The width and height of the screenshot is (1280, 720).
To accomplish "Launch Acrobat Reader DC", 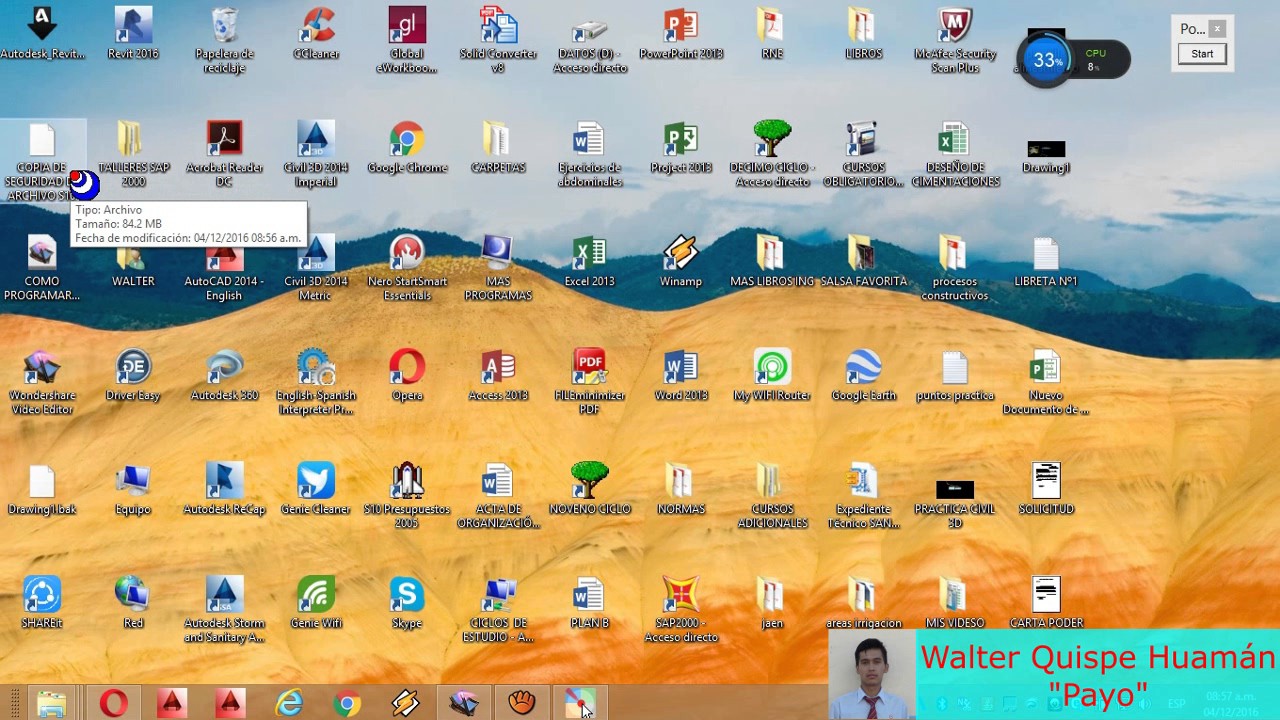I will (225, 154).
